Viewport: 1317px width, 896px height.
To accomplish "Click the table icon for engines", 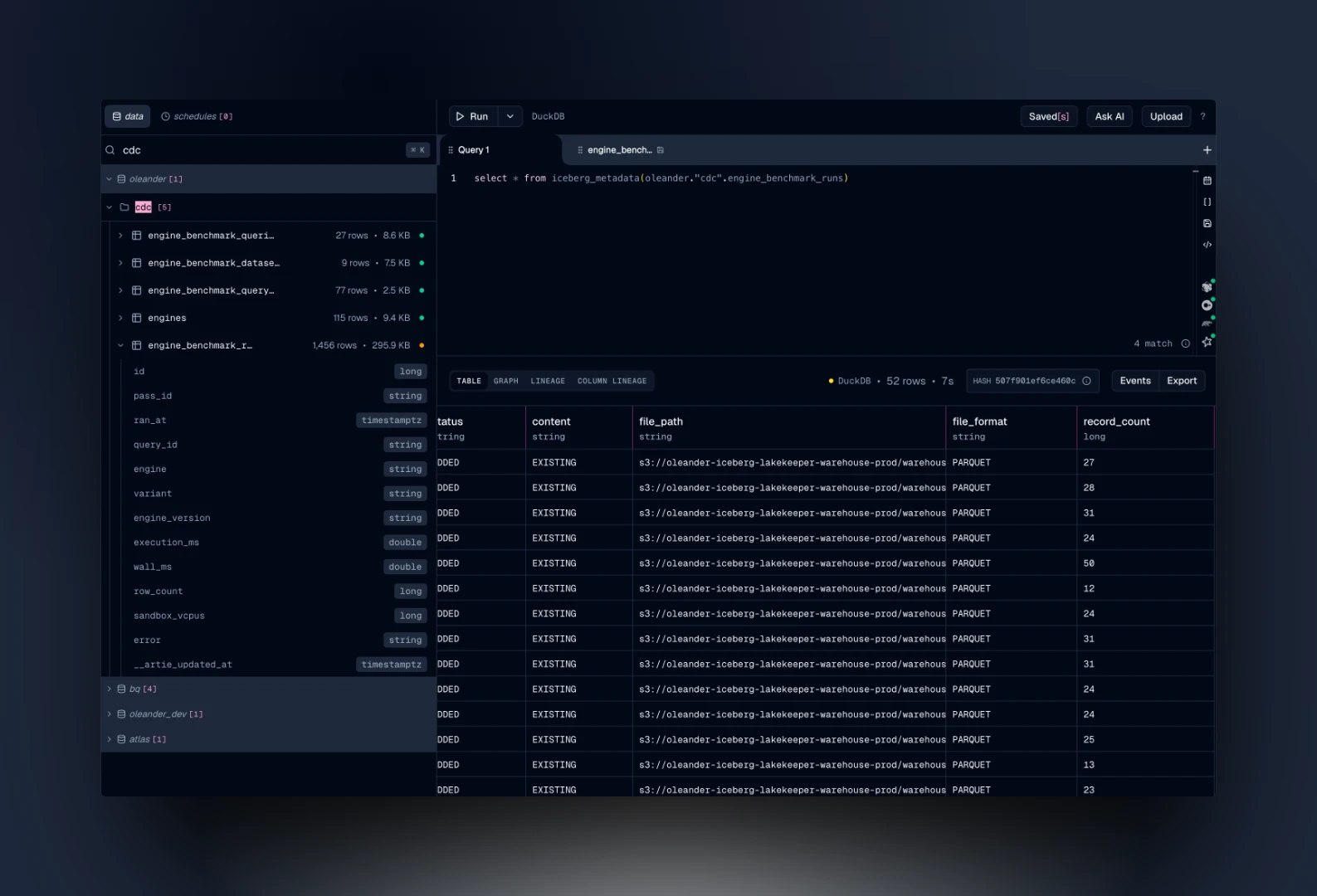I will point(137,318).
